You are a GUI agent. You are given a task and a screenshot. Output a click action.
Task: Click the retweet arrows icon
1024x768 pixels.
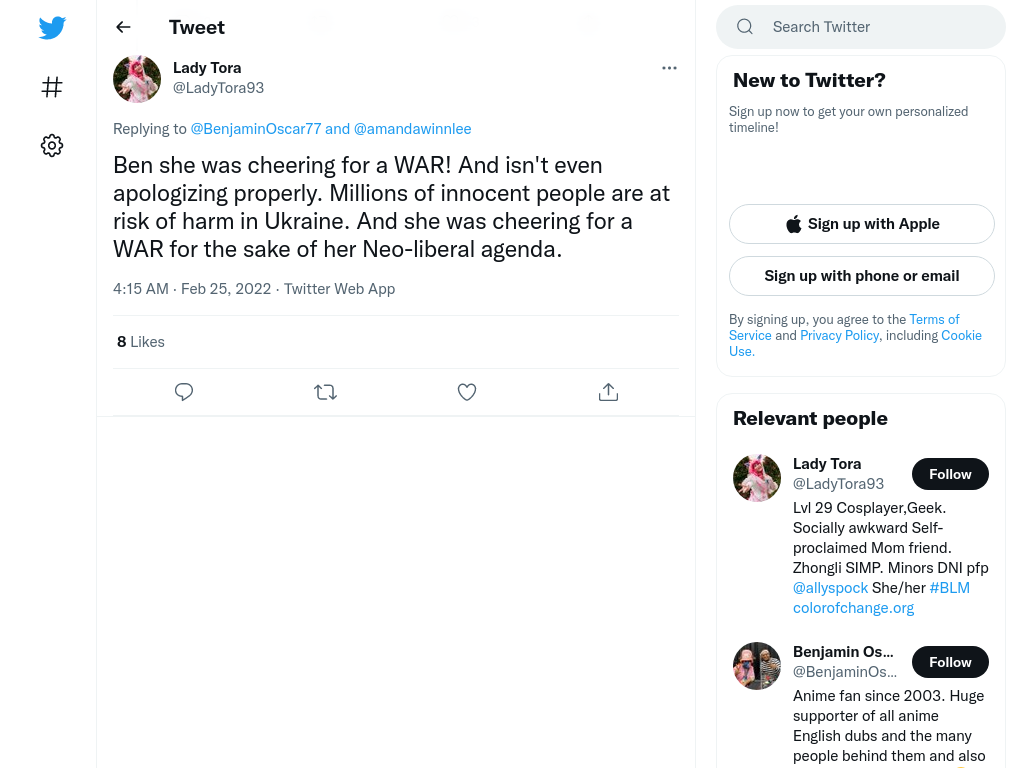click(325, 392)
